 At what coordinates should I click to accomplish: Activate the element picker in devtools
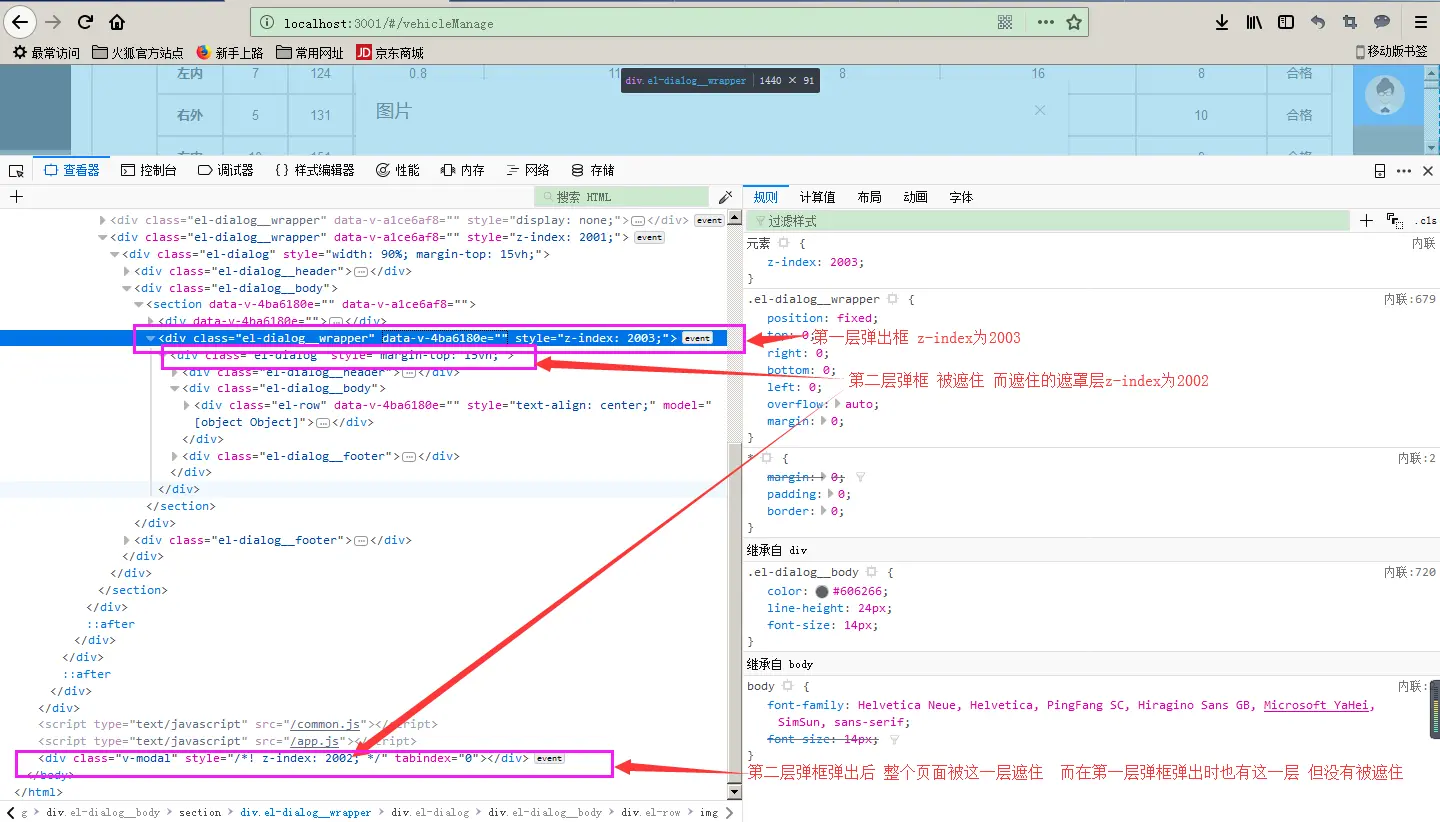pyautogui.click(x=16, y=171)
